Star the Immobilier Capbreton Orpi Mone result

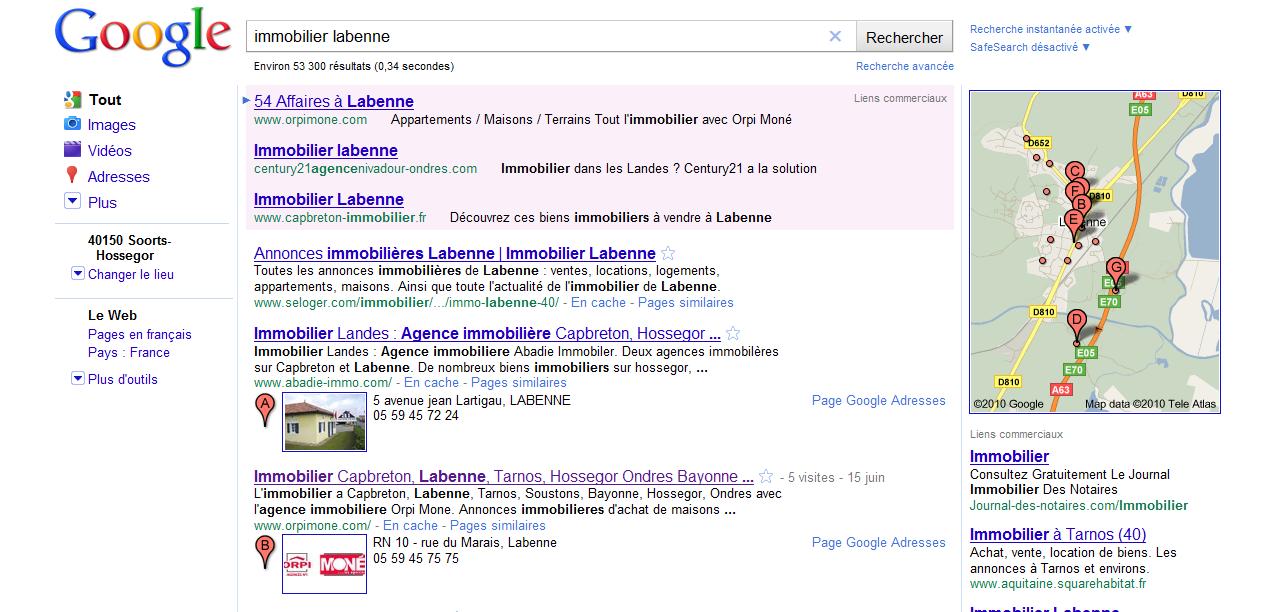pos(766,476)
